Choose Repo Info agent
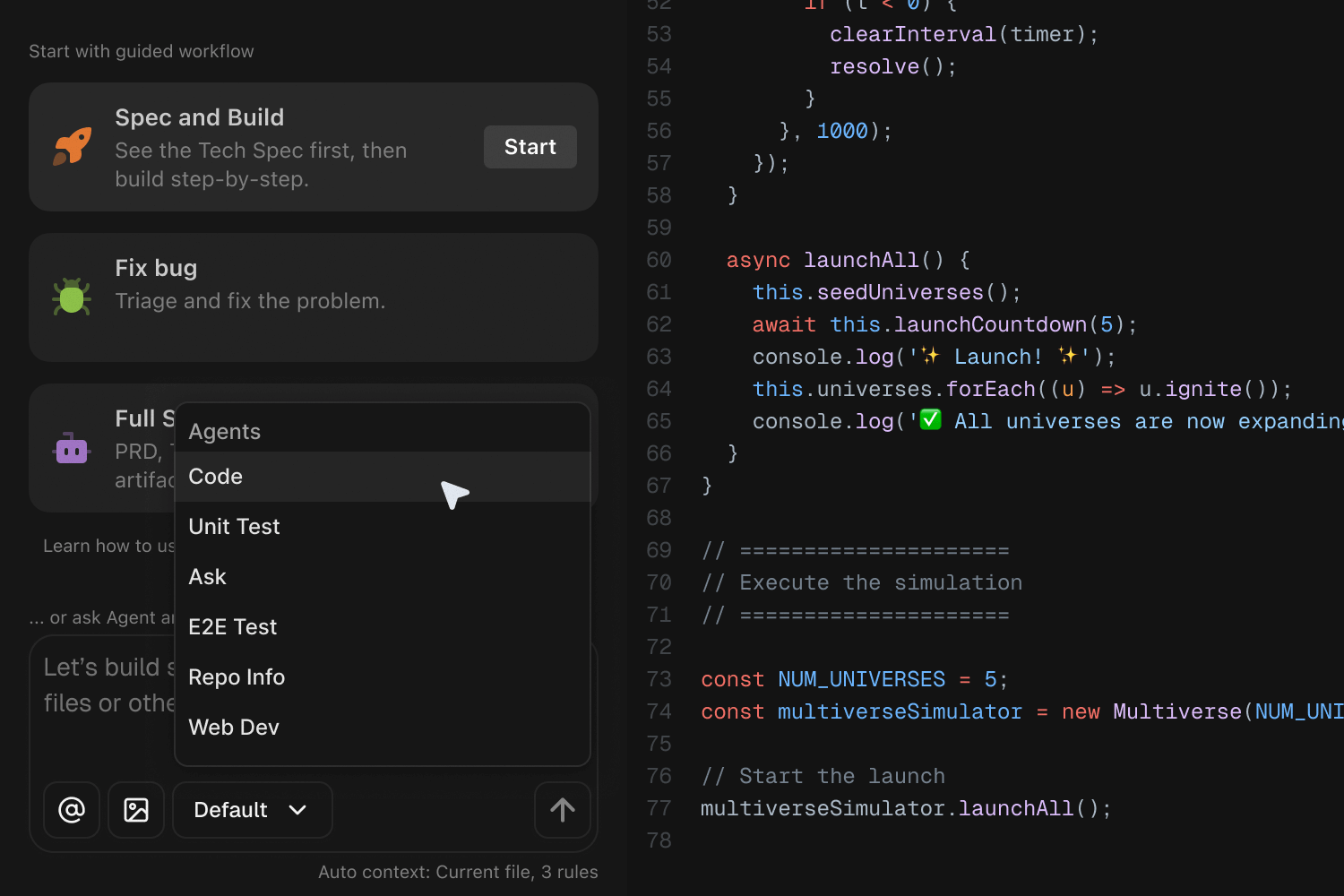1344x896 pixels. click(237, 677)
